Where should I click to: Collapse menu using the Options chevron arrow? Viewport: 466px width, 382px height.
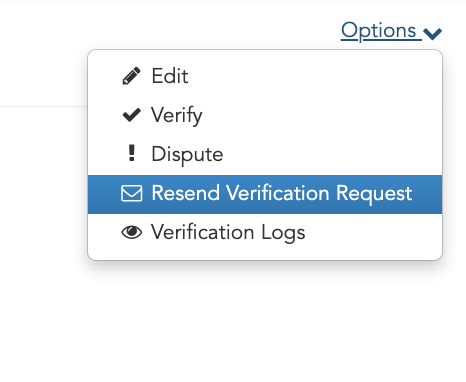click(432, 33)
